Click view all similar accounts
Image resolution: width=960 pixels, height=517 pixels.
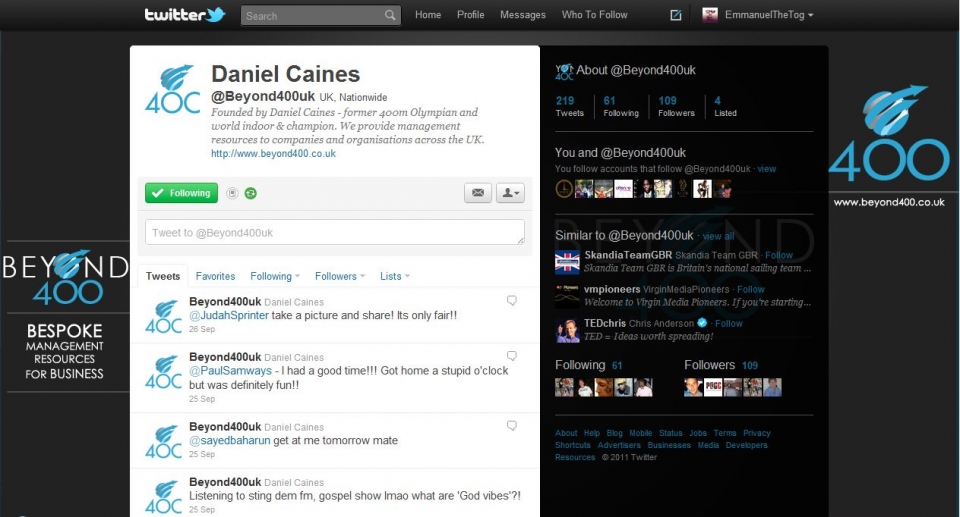(x=718, y=236)
